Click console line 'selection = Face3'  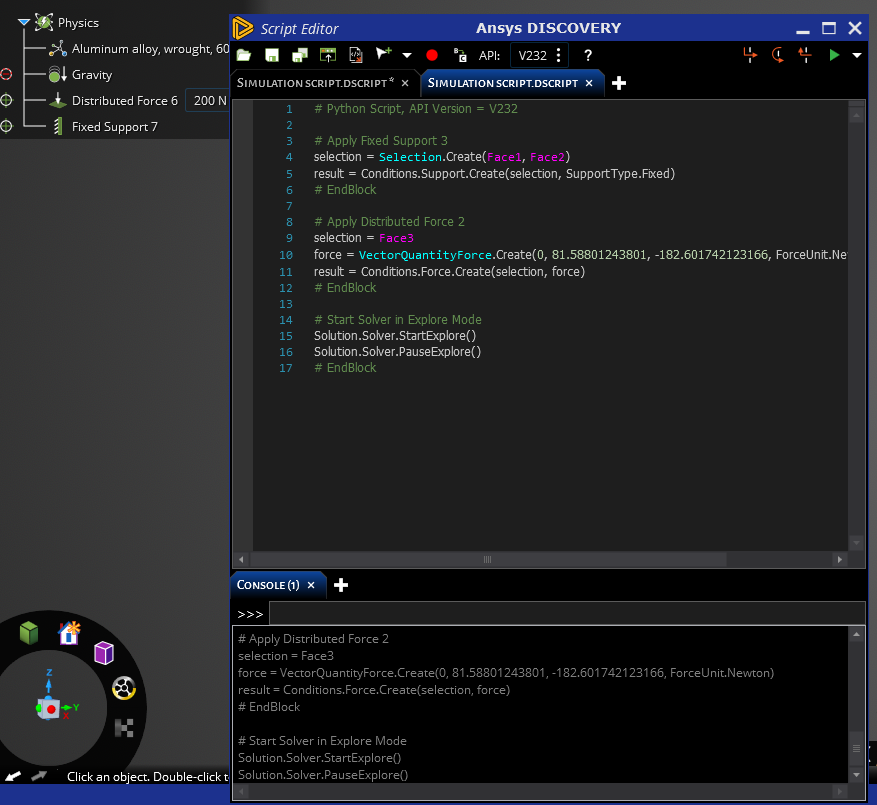[286, 656]
